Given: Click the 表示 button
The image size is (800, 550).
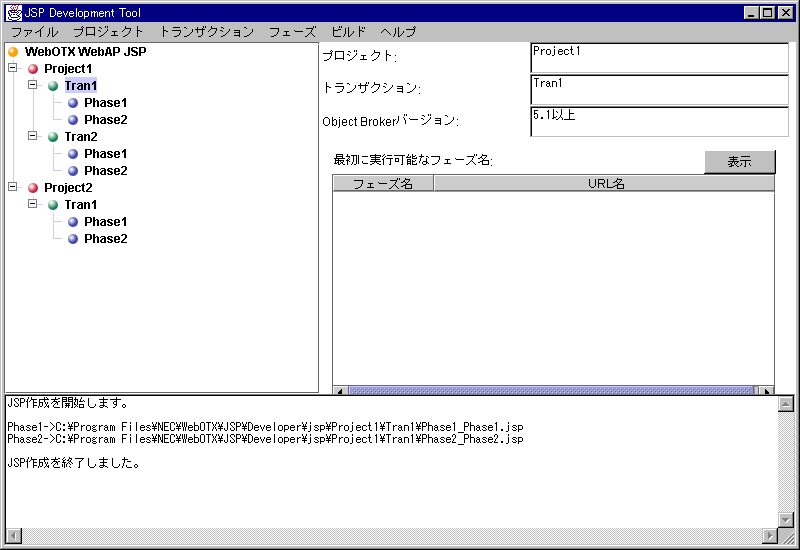Looking at the screenshot, I should [x=740, y=162].
